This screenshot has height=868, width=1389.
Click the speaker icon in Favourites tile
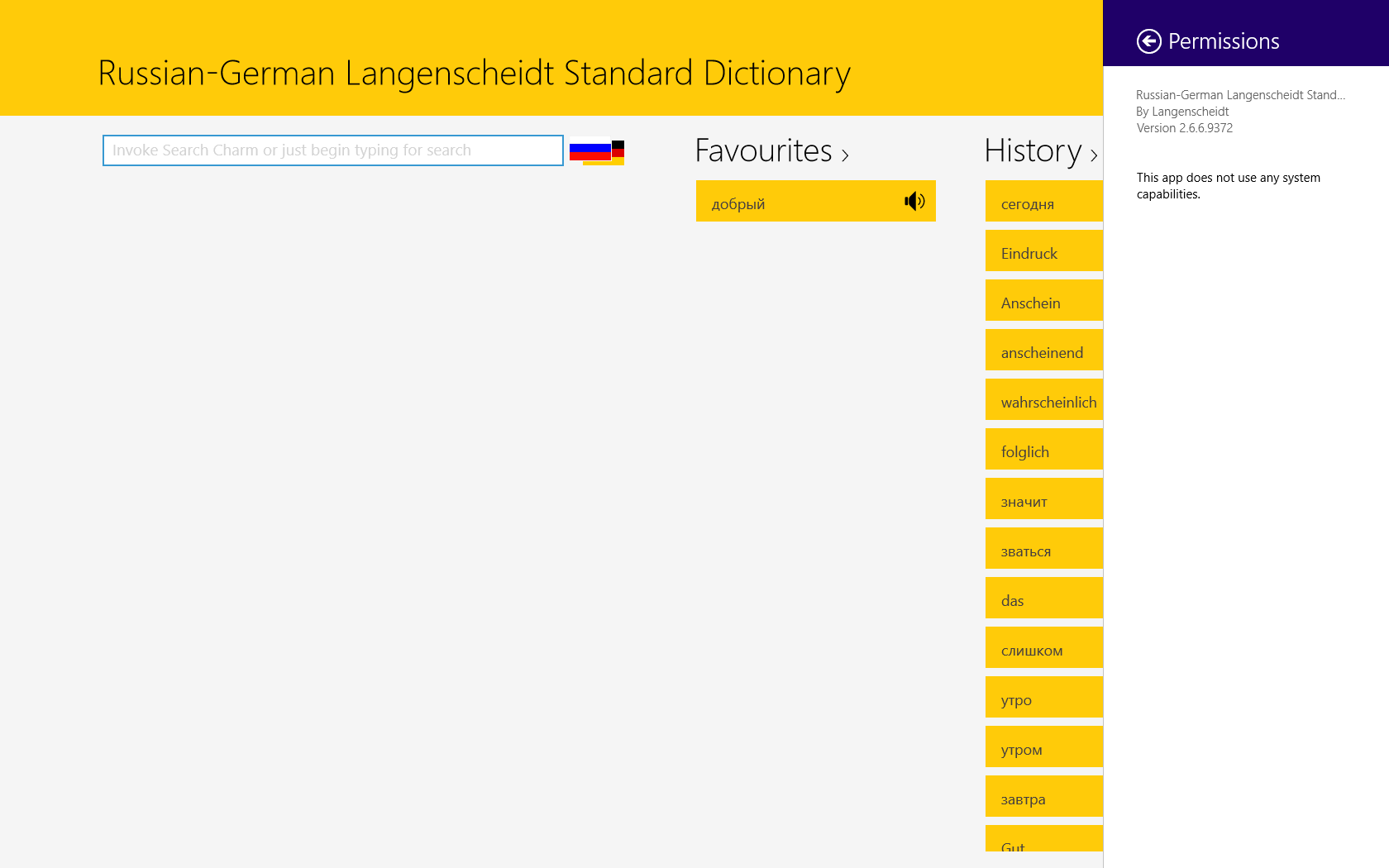tap(914, 201)
